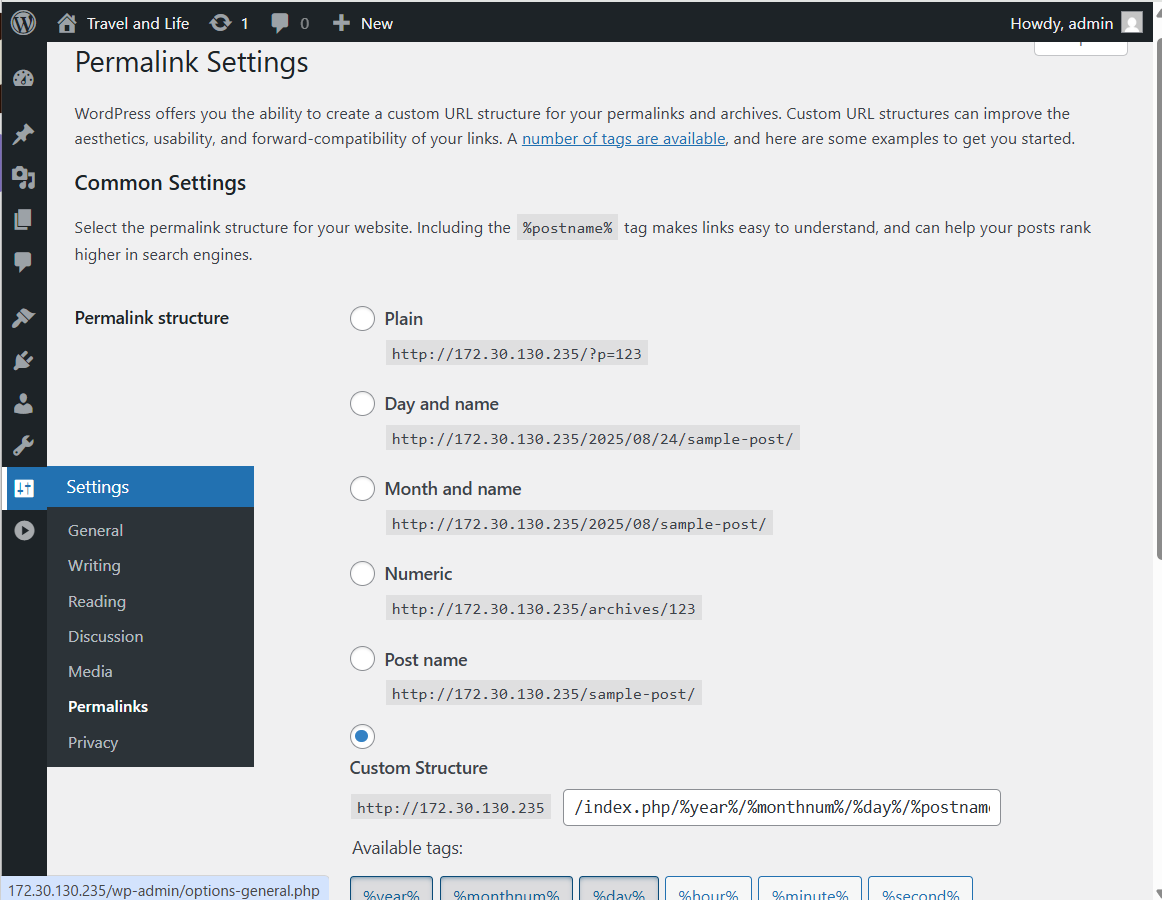Image resolution: width=1162 pixels, height=900 pixels.
Task: Select the Plain permalink structure
Action: click(x=362, y=319)
